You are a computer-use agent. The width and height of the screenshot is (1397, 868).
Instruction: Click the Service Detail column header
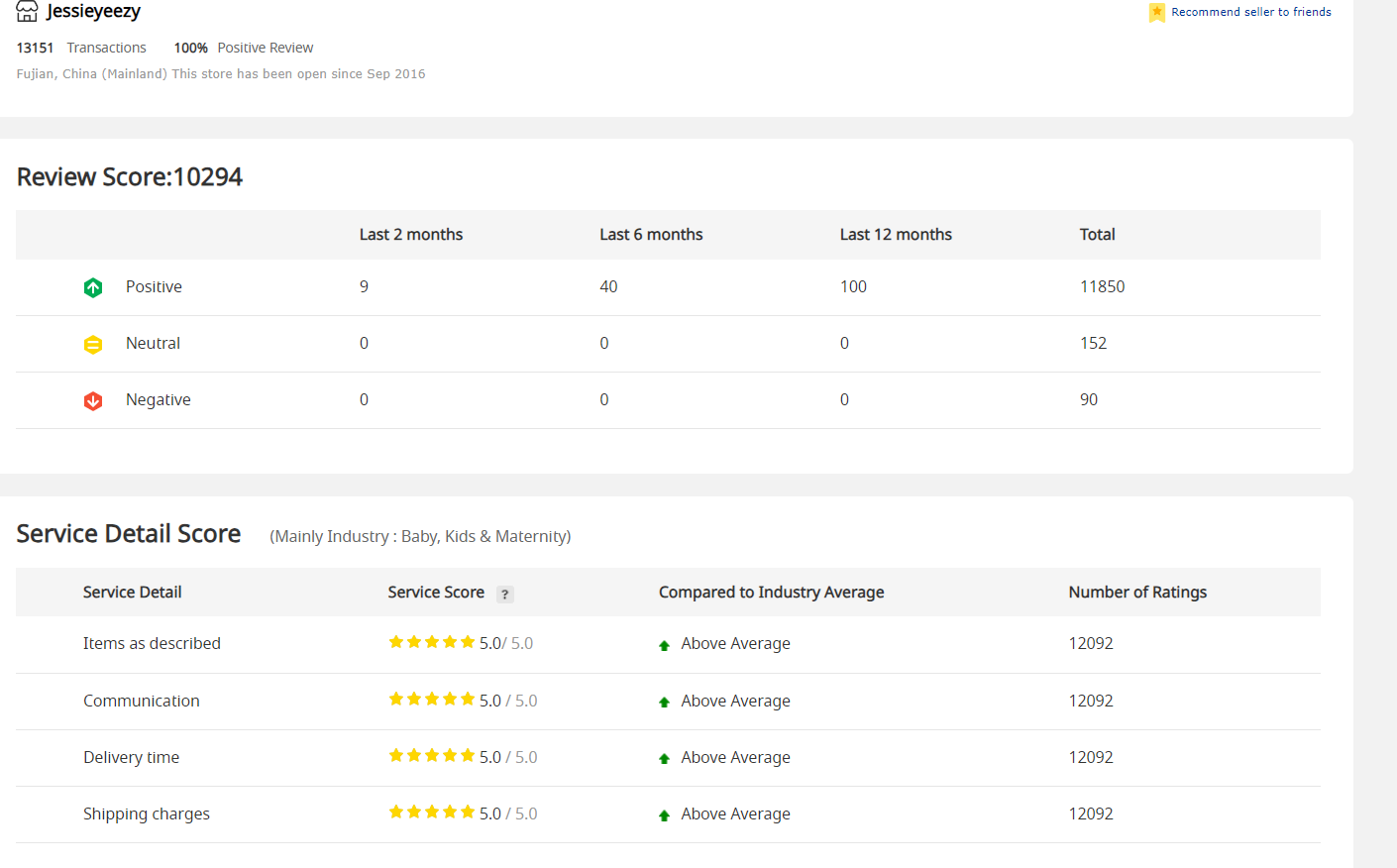tap(132, 593)
